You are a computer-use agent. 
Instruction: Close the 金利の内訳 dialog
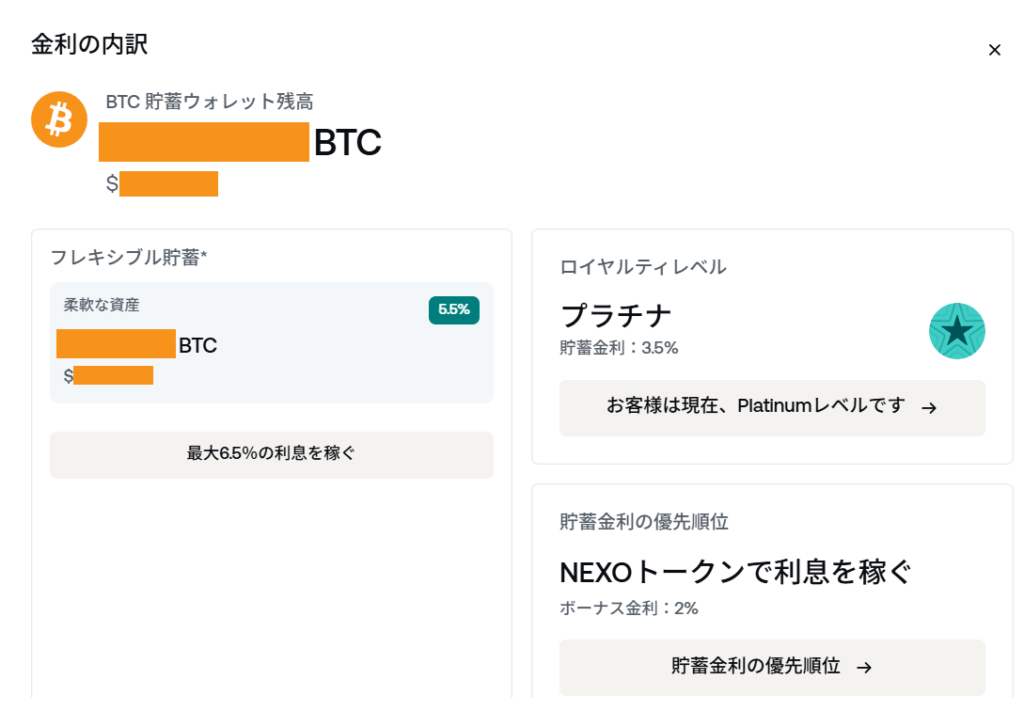(994, 50)
